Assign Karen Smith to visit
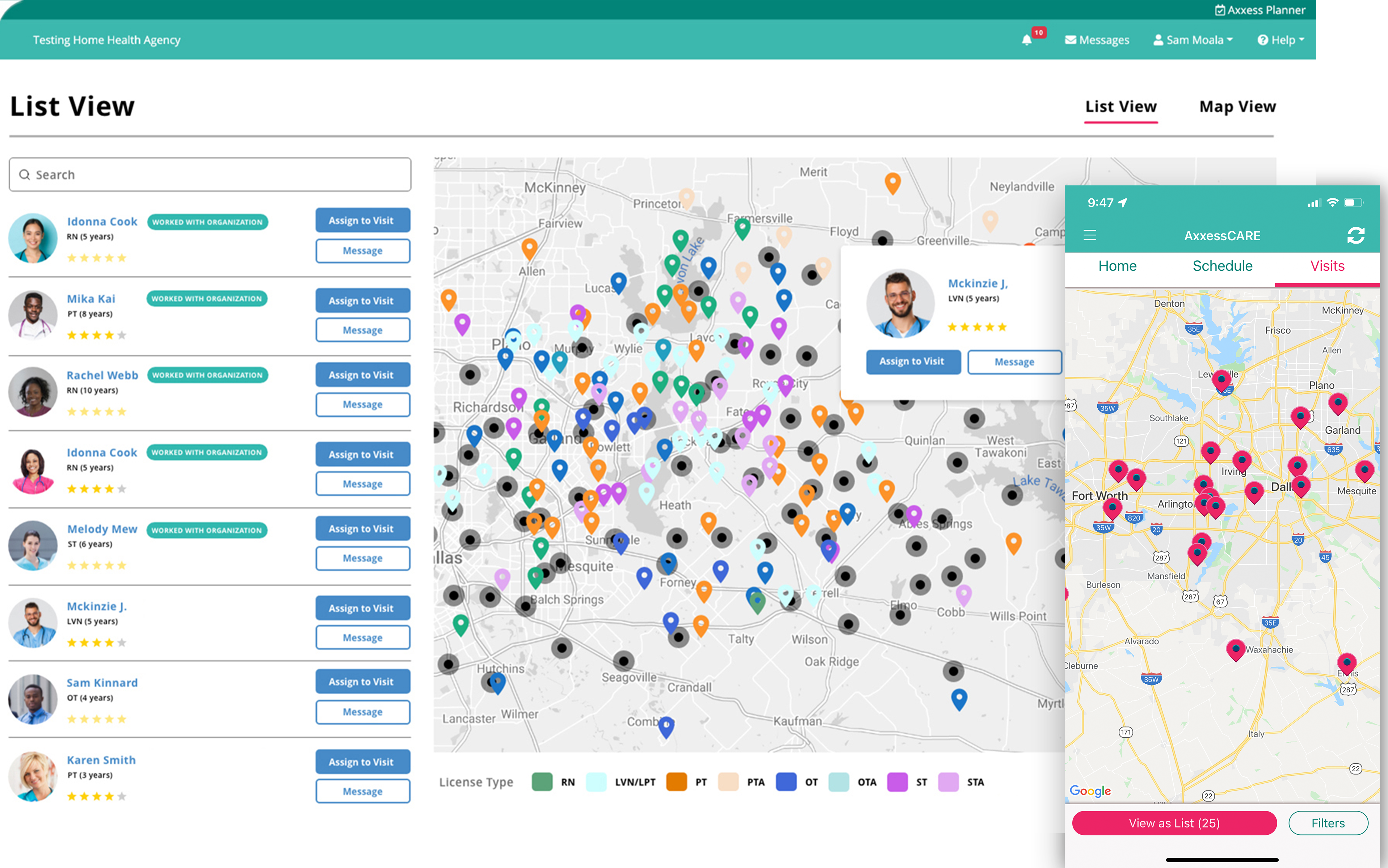Viewport: 1388px width, 868px height. (363, 762)
